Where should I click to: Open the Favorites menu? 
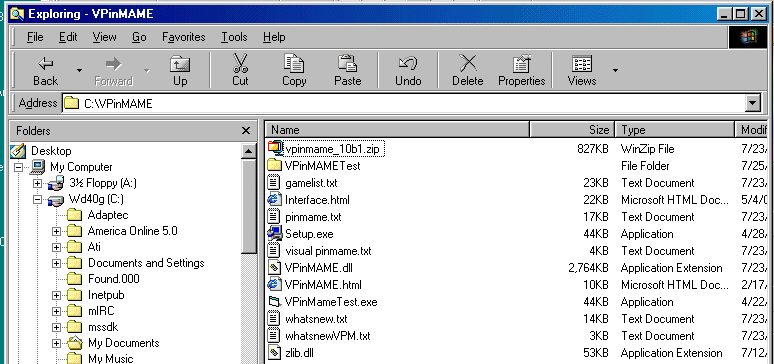pos(184,37)
